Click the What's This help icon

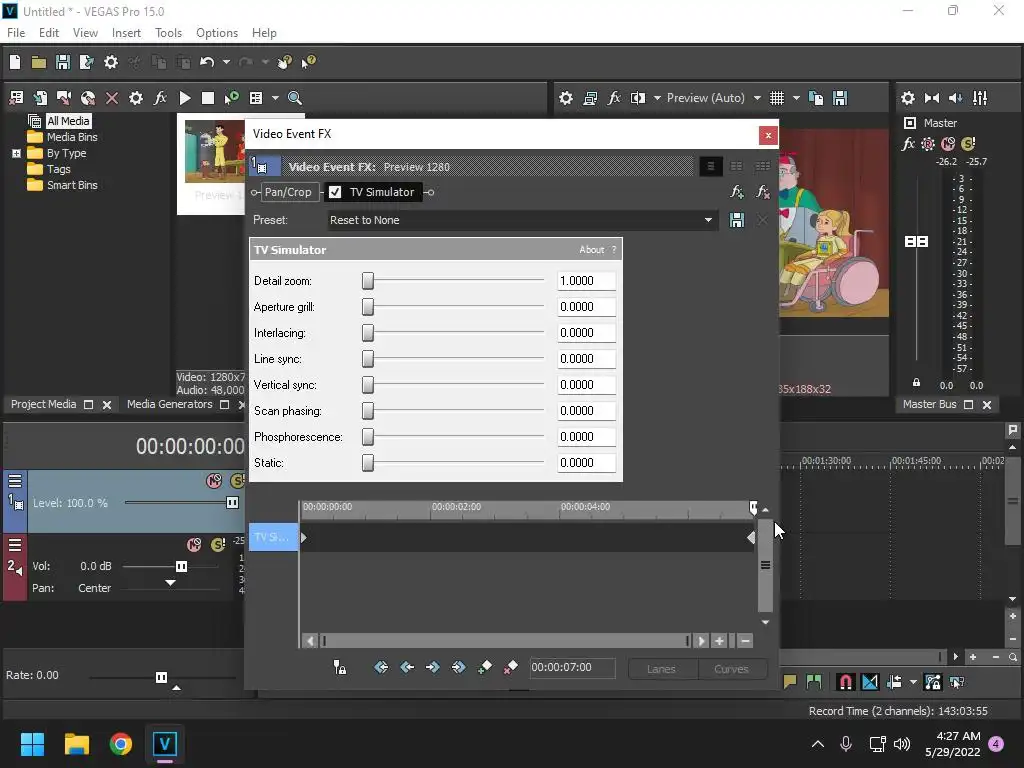[x=308, y=62]
